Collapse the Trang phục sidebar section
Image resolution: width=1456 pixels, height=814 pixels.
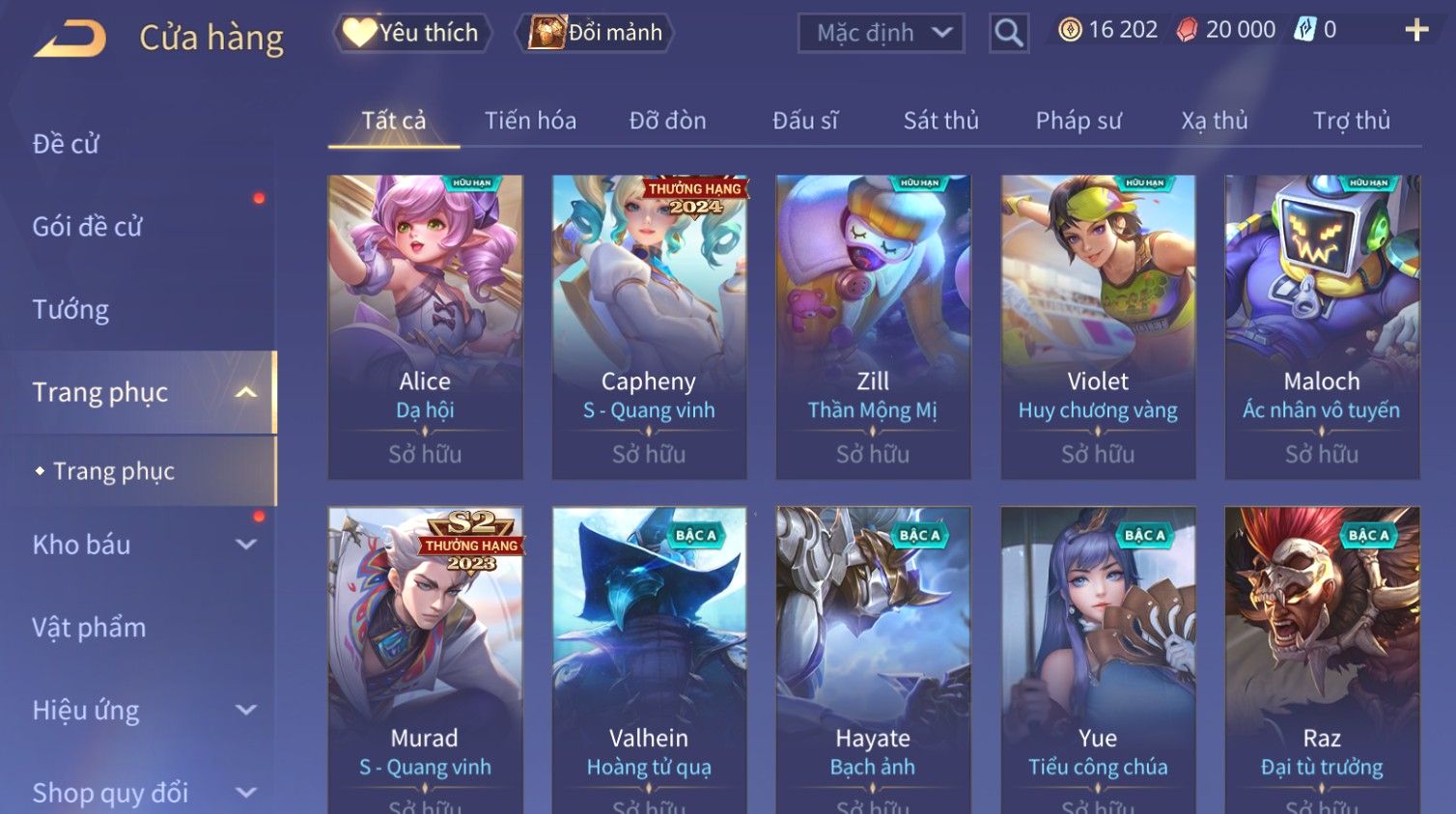click(x=246, y=392)
